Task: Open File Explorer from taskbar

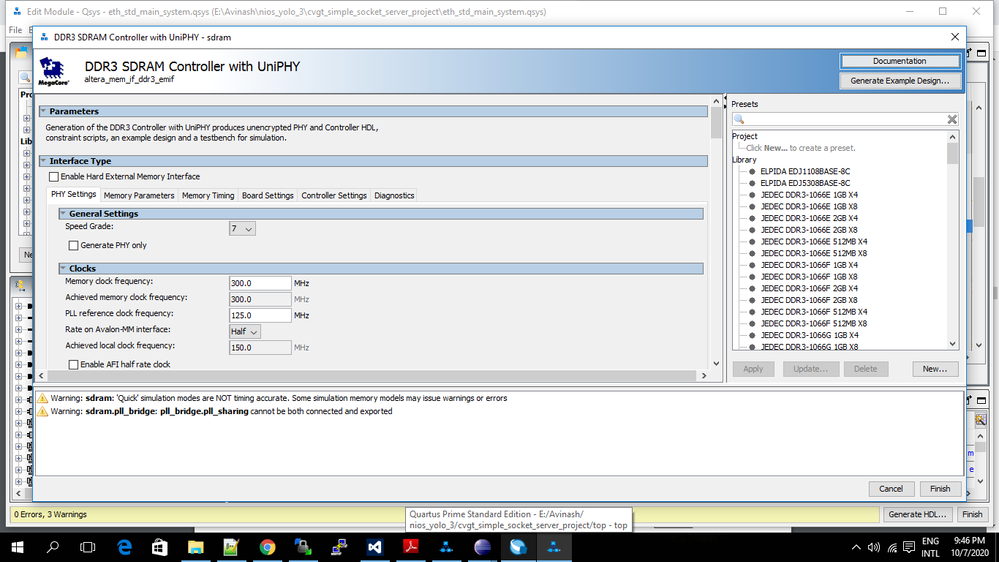Action: point(196,547)
